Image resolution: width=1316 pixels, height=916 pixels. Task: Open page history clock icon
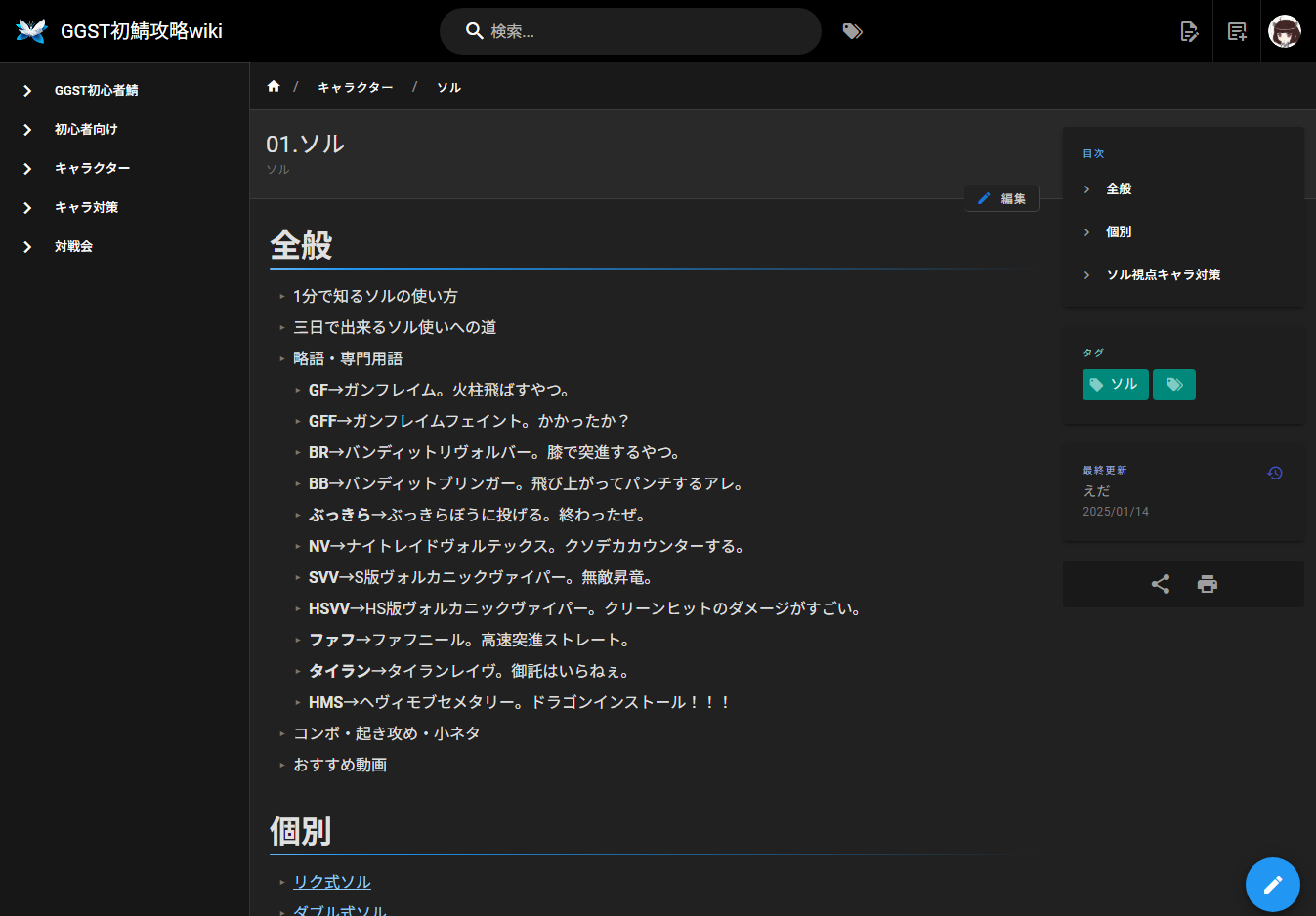click(1275, 473)
